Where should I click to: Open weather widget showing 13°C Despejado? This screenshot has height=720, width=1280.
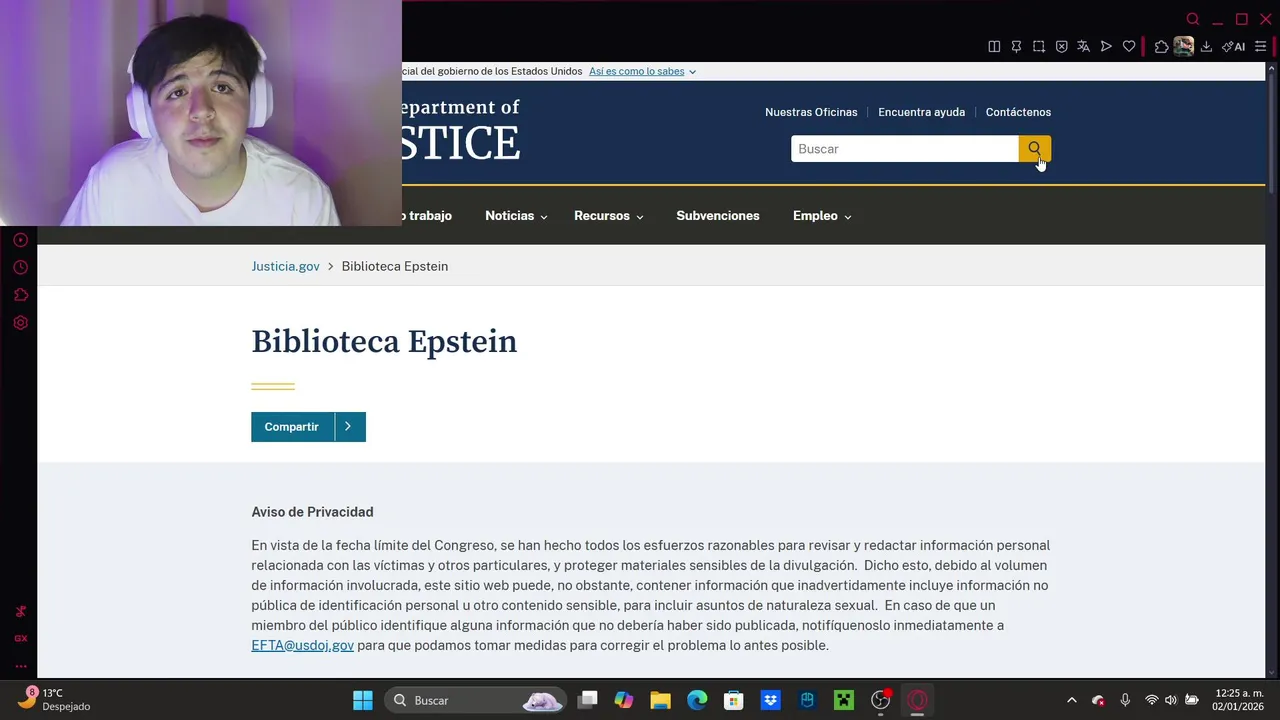coord(55,700)
